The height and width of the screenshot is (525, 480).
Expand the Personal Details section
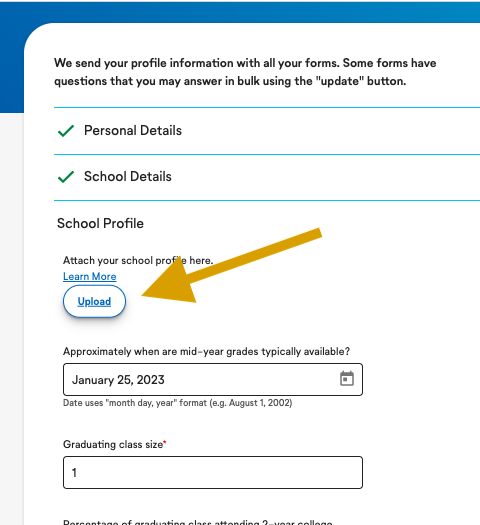267,131
